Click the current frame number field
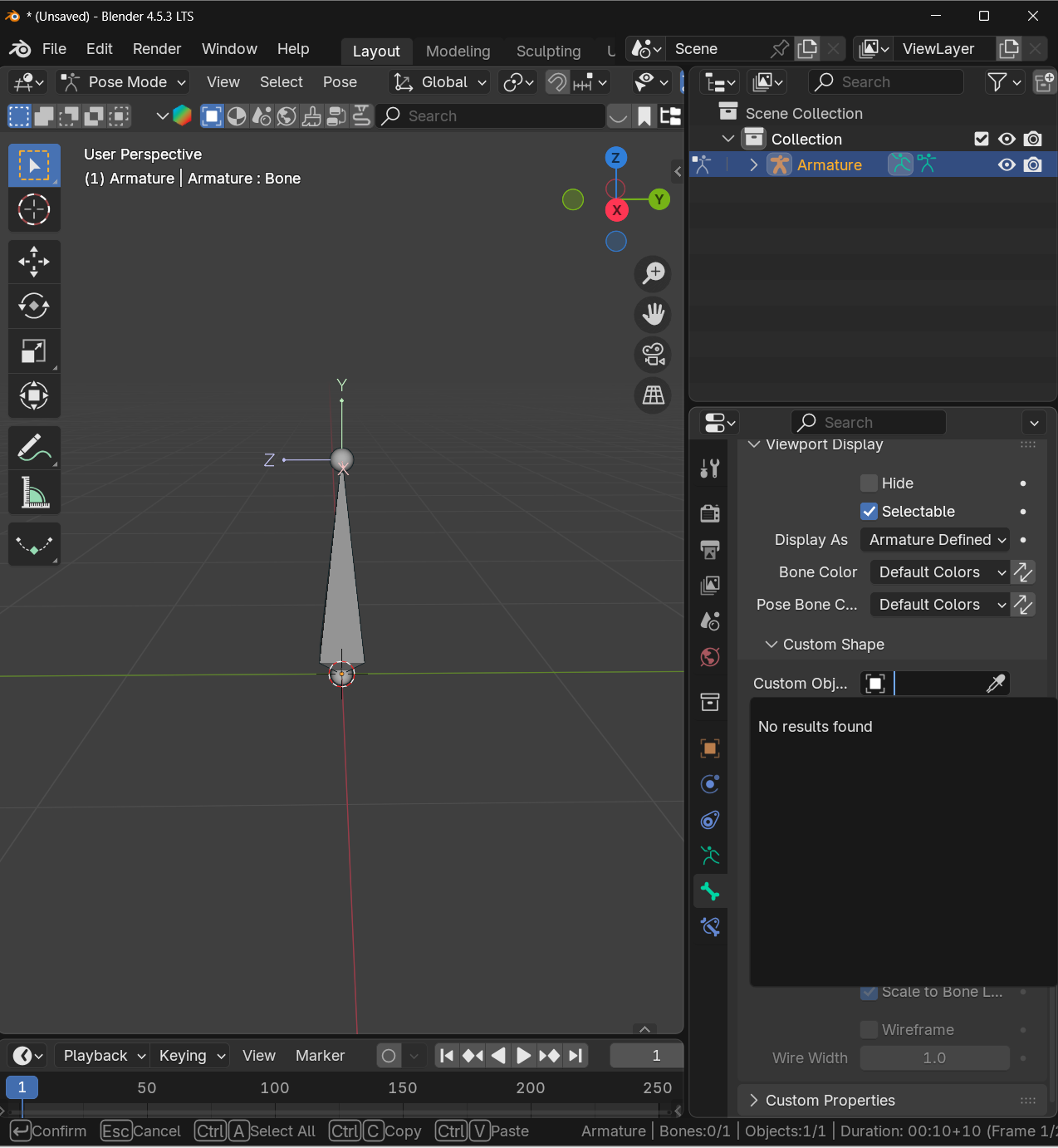 pyautogui.click(x=647, y=1056)
